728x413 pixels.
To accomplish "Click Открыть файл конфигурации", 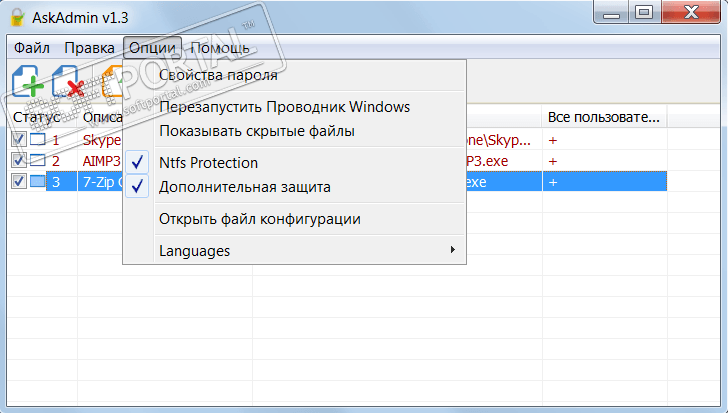I will click(259, 219).
